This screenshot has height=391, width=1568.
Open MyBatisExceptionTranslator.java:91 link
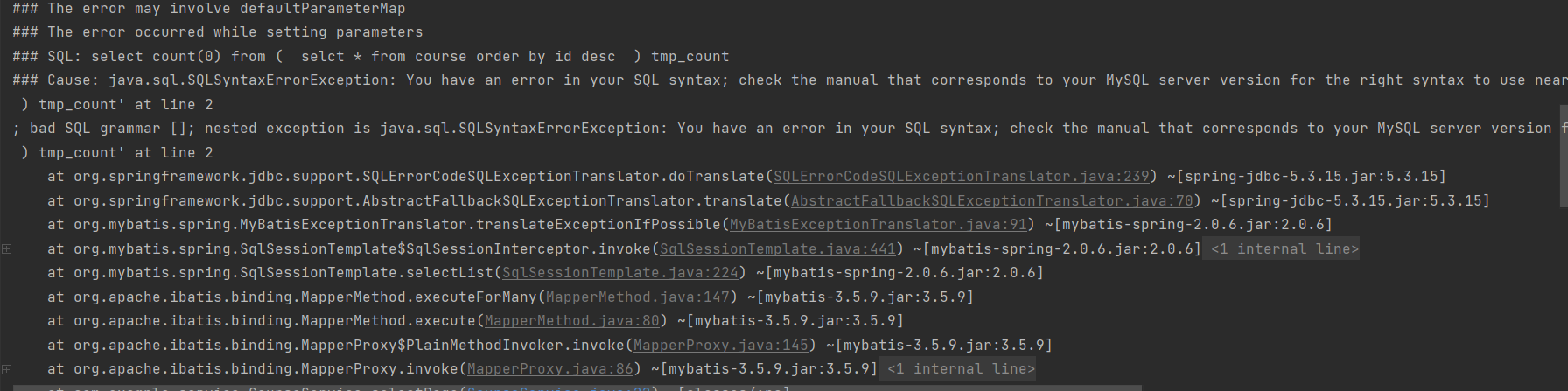[878, 225]
